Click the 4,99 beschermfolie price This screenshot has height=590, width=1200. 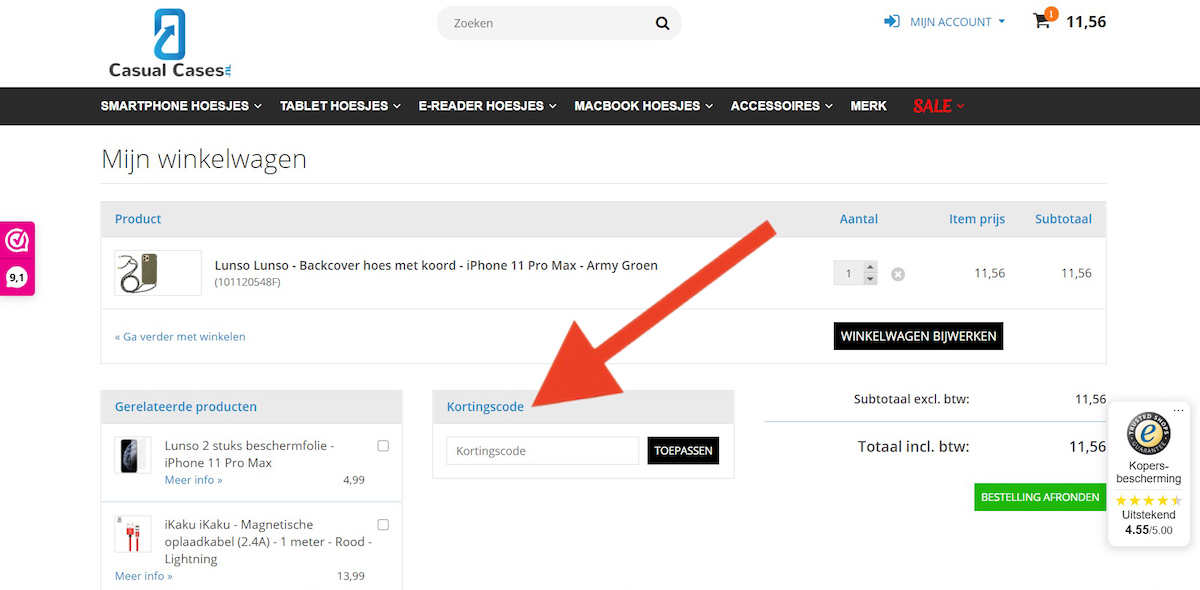click(354, 480)
